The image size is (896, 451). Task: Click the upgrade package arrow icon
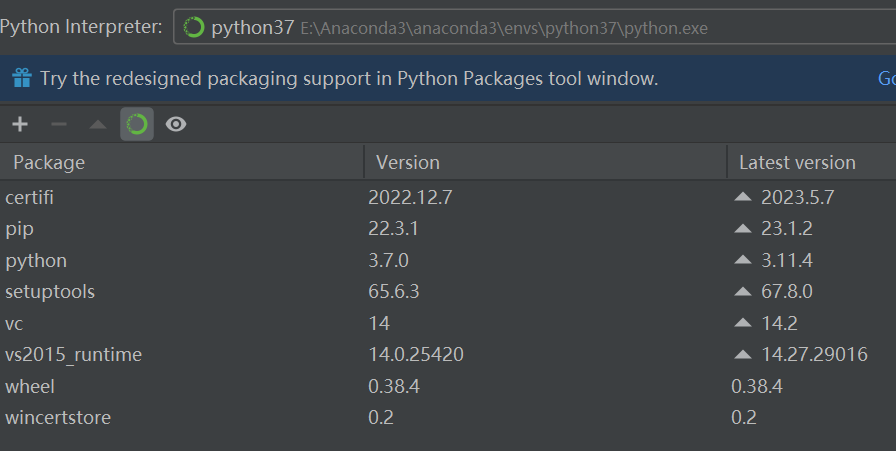[x=97, y=124]
